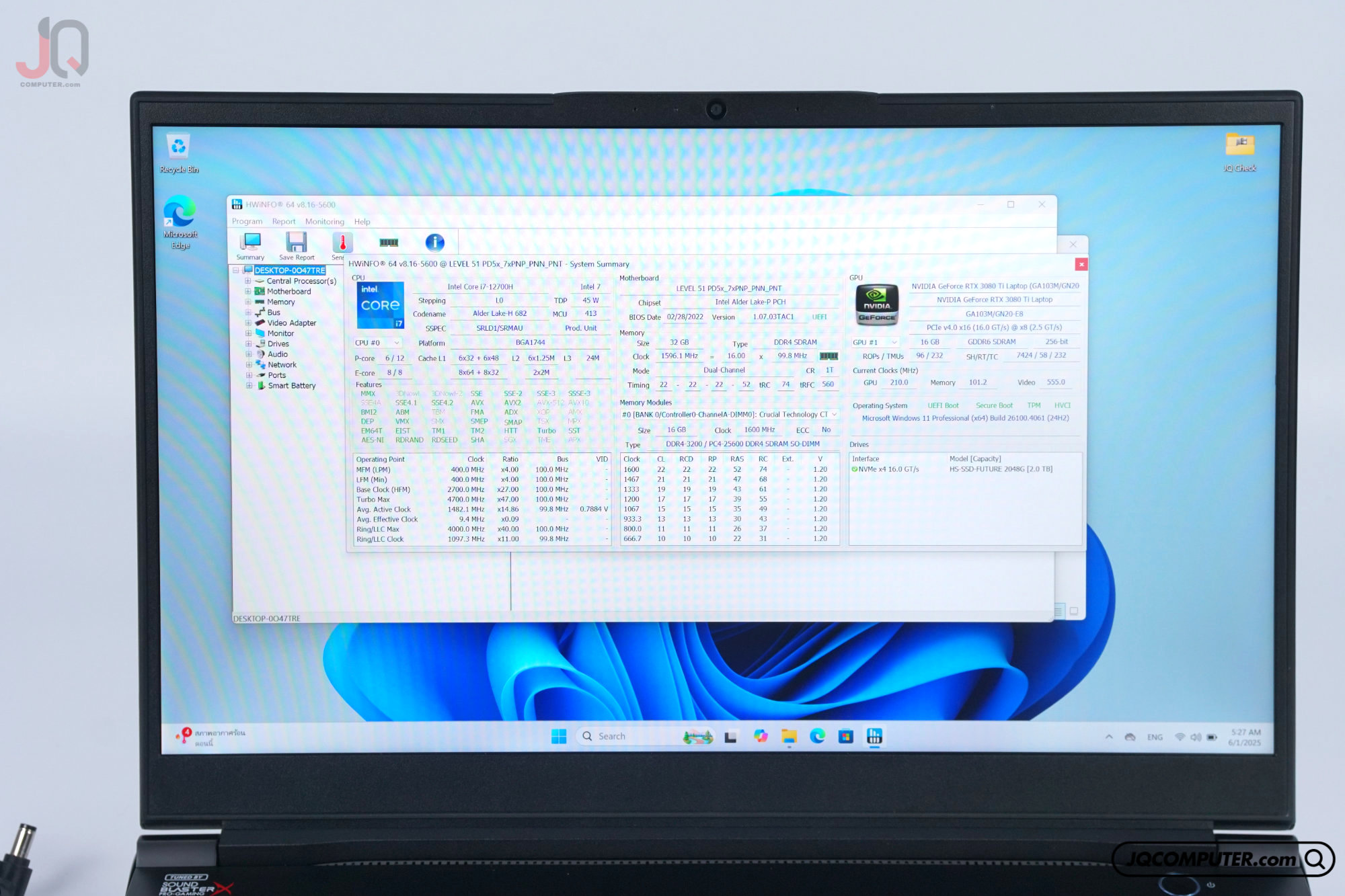1345x896 pixels.
Task: Select Monitor in the device tree
Action: pyautogui.click(x=281, y=333)
